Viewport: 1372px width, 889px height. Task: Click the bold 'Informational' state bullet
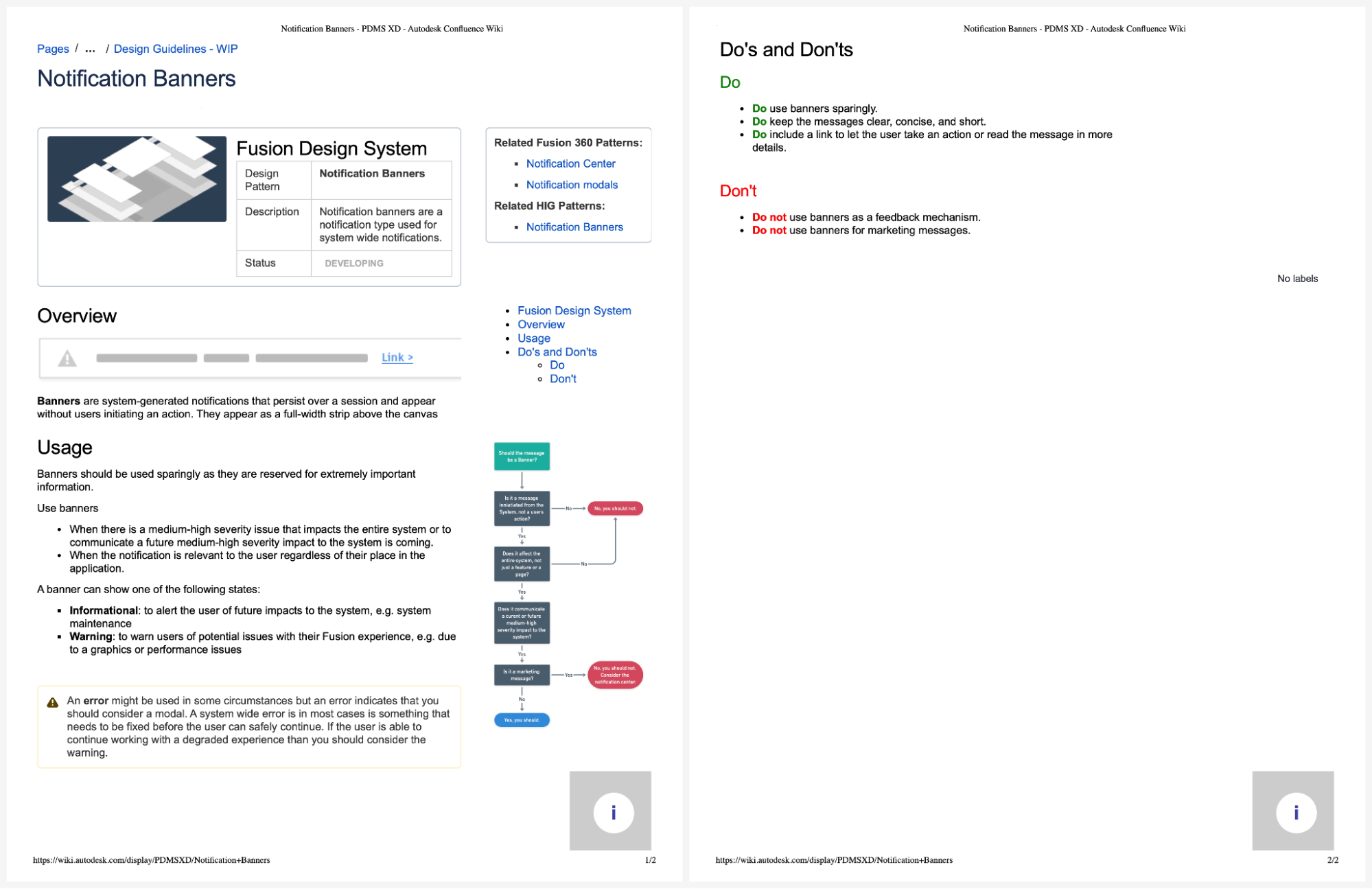pyautogui.click(x=104, y=610)
